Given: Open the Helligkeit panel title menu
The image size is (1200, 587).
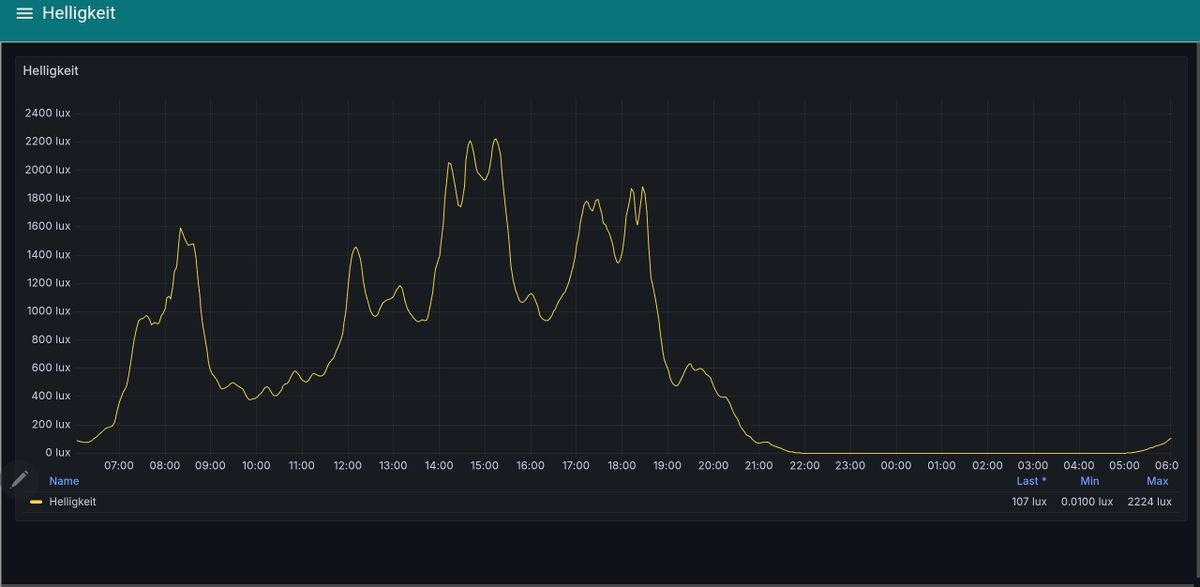Looking at the screenshot, I should (51, 71).
